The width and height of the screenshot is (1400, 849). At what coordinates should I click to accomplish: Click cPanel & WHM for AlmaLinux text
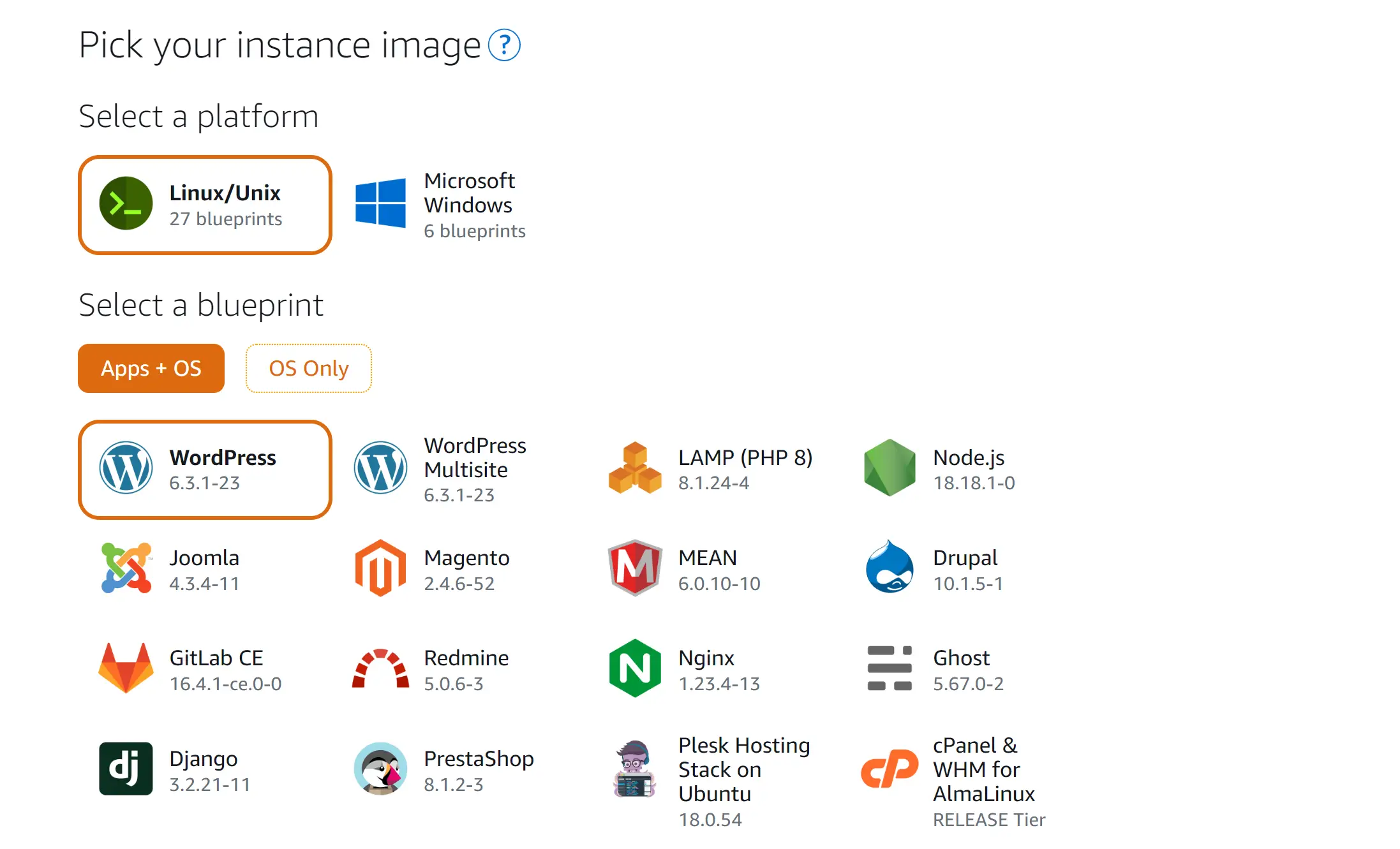click(x=984, y=770)
